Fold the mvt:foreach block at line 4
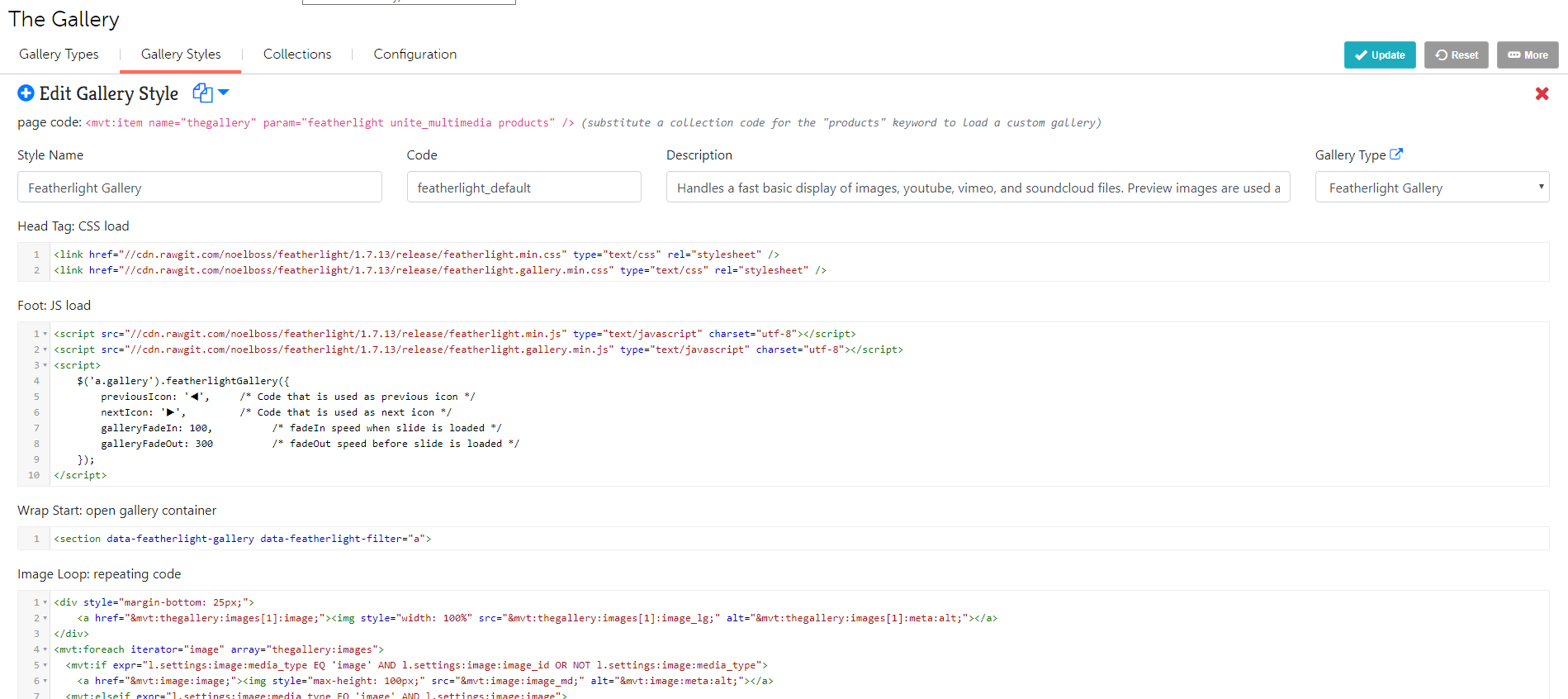The height and width of the screenshot is (699, 1568). point(45,649)
